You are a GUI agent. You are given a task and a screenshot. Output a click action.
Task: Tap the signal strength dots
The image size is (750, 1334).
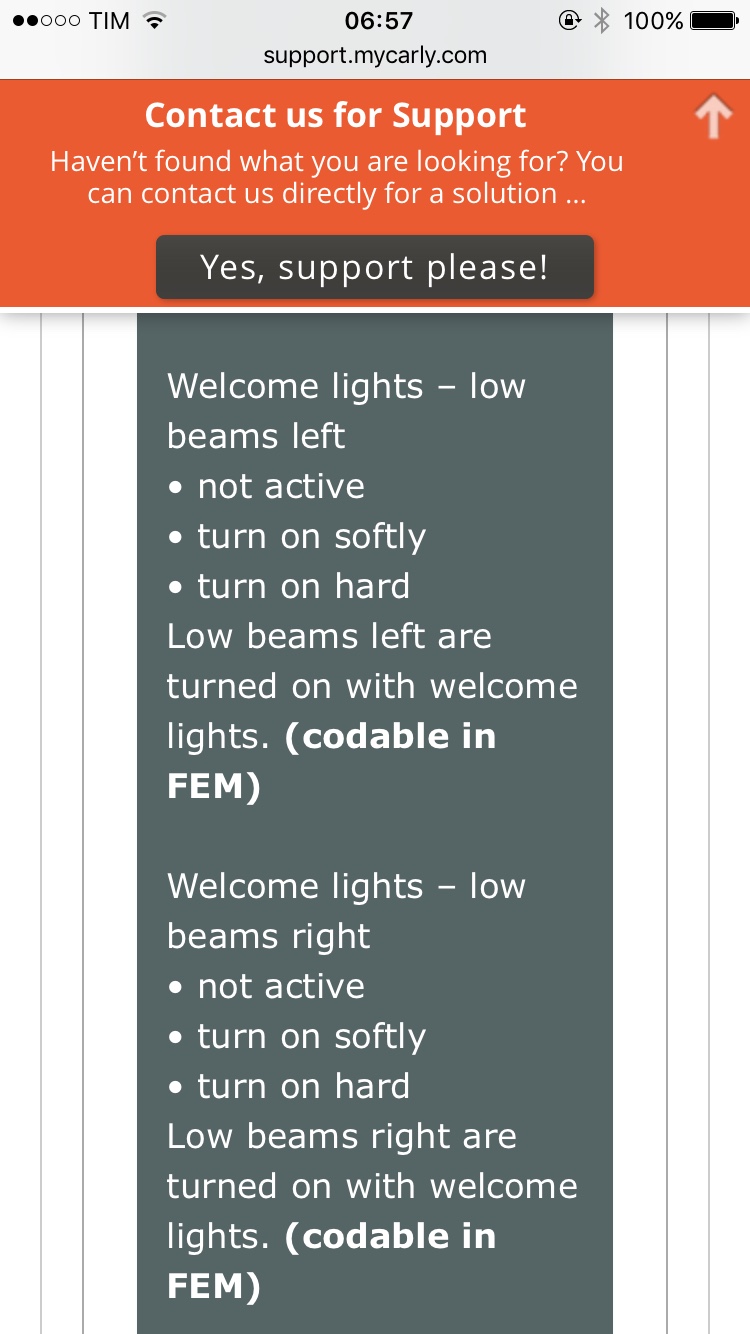[x=46, y=21]
